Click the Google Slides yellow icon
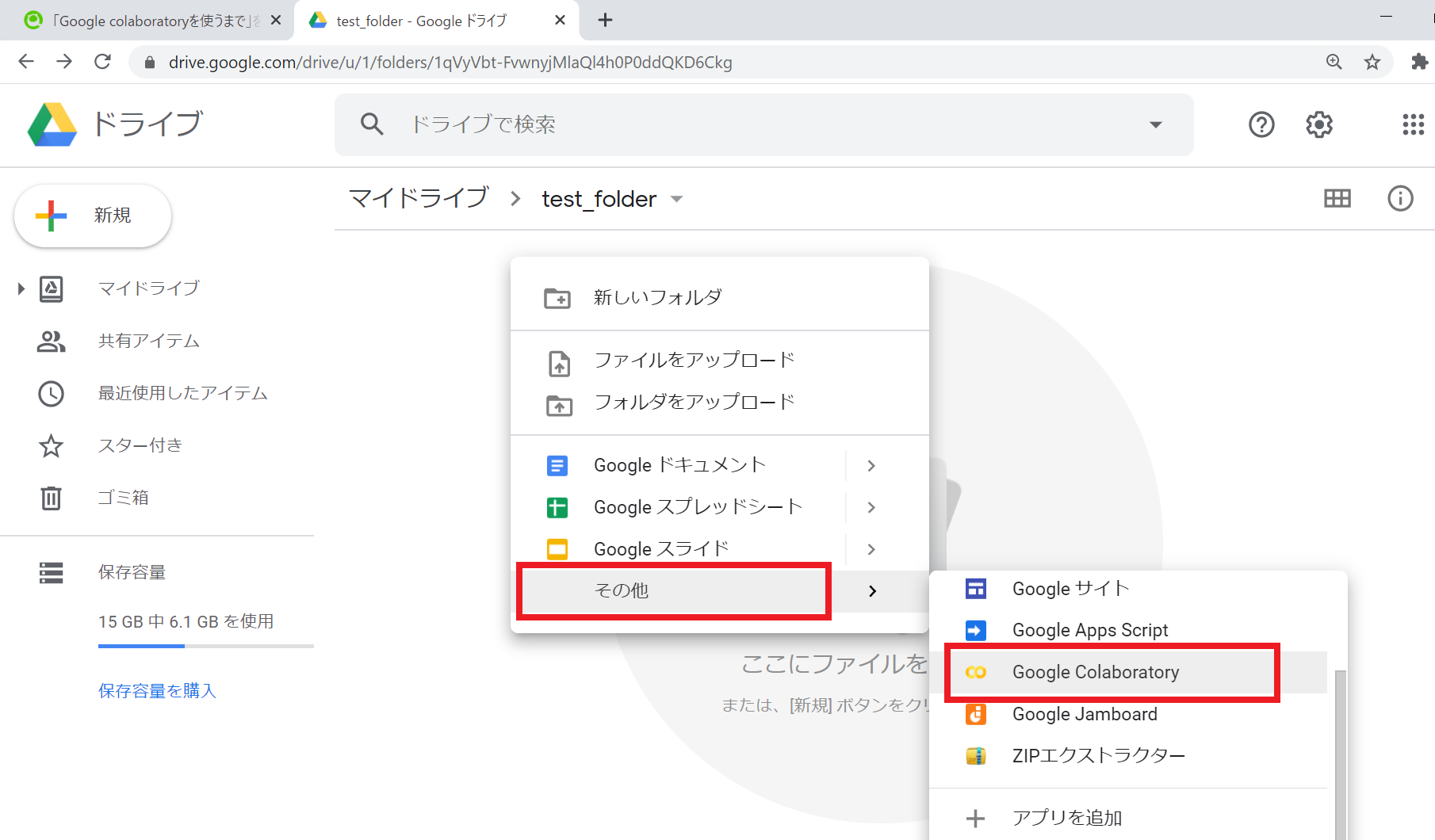The width and height of the screenshot is (1435, 840). 557,549
